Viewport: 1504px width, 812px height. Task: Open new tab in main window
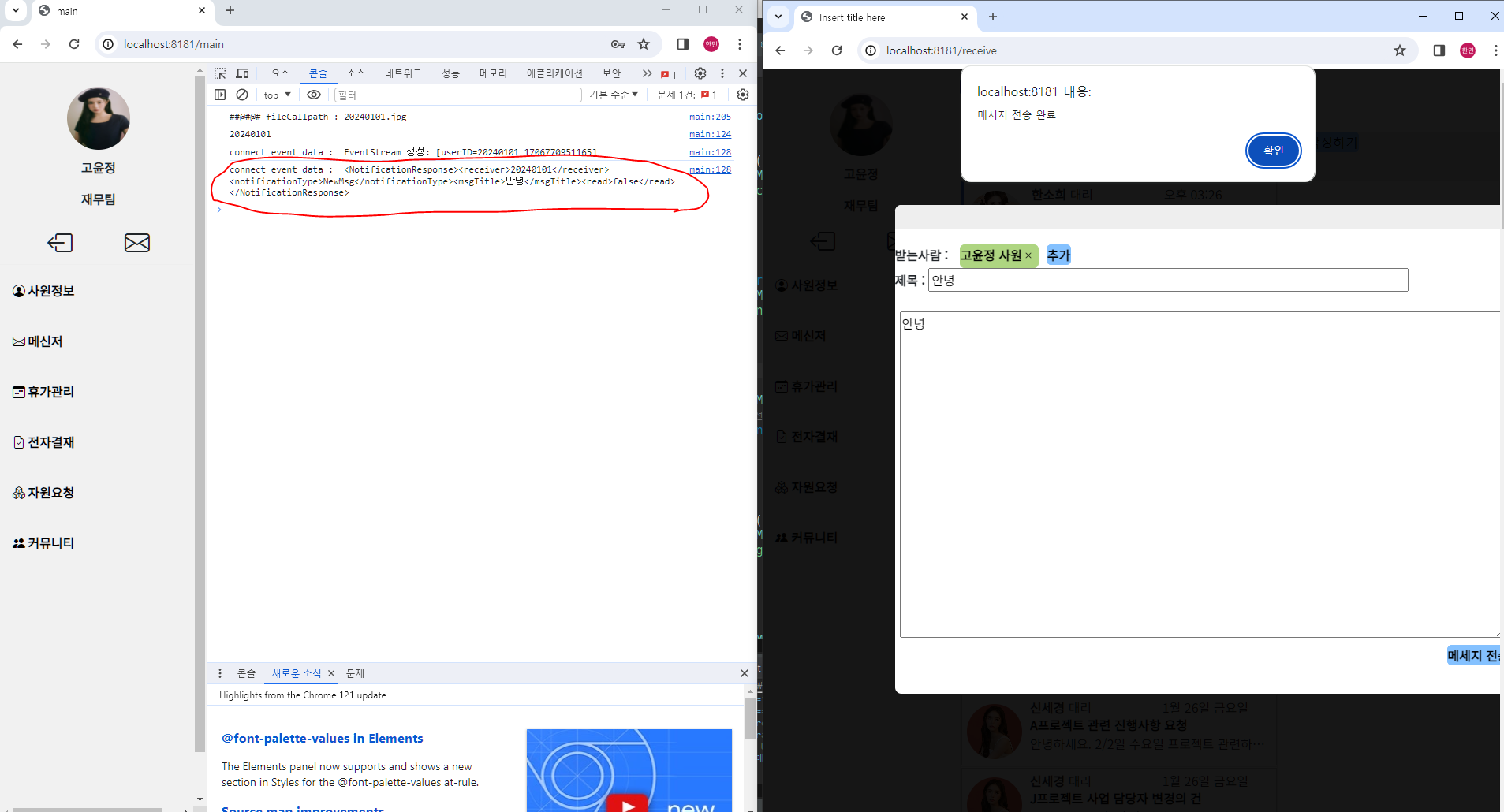pyautogui.click(x=230, y=10)
